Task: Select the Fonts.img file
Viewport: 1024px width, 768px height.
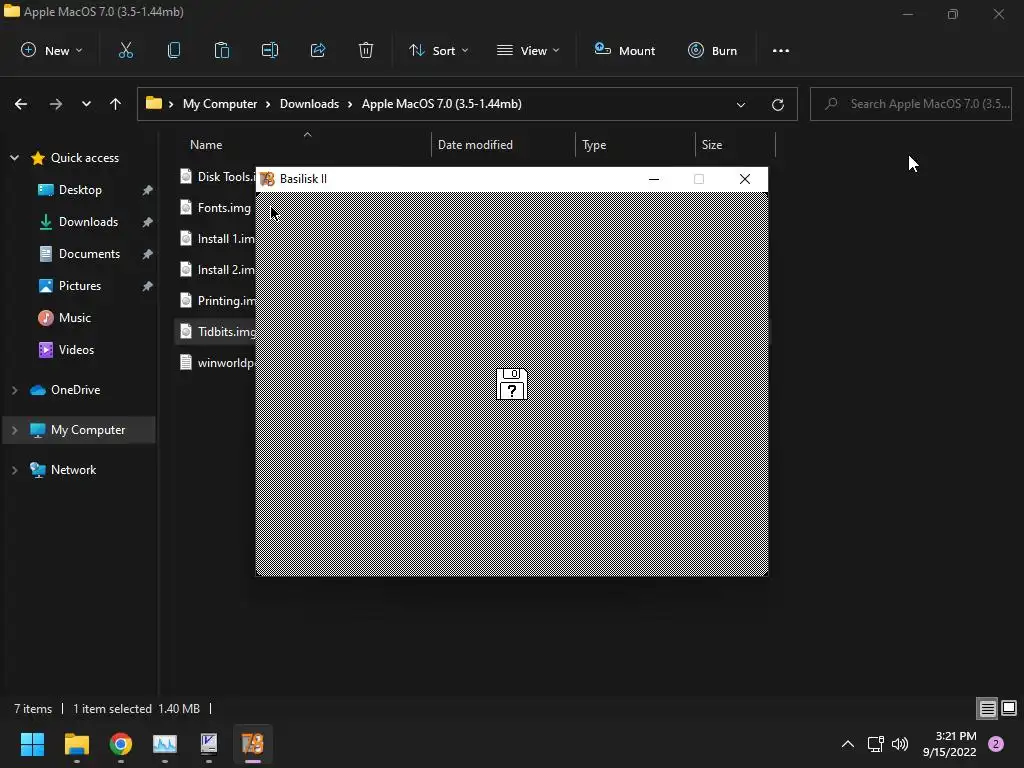Action: point(216,208)
